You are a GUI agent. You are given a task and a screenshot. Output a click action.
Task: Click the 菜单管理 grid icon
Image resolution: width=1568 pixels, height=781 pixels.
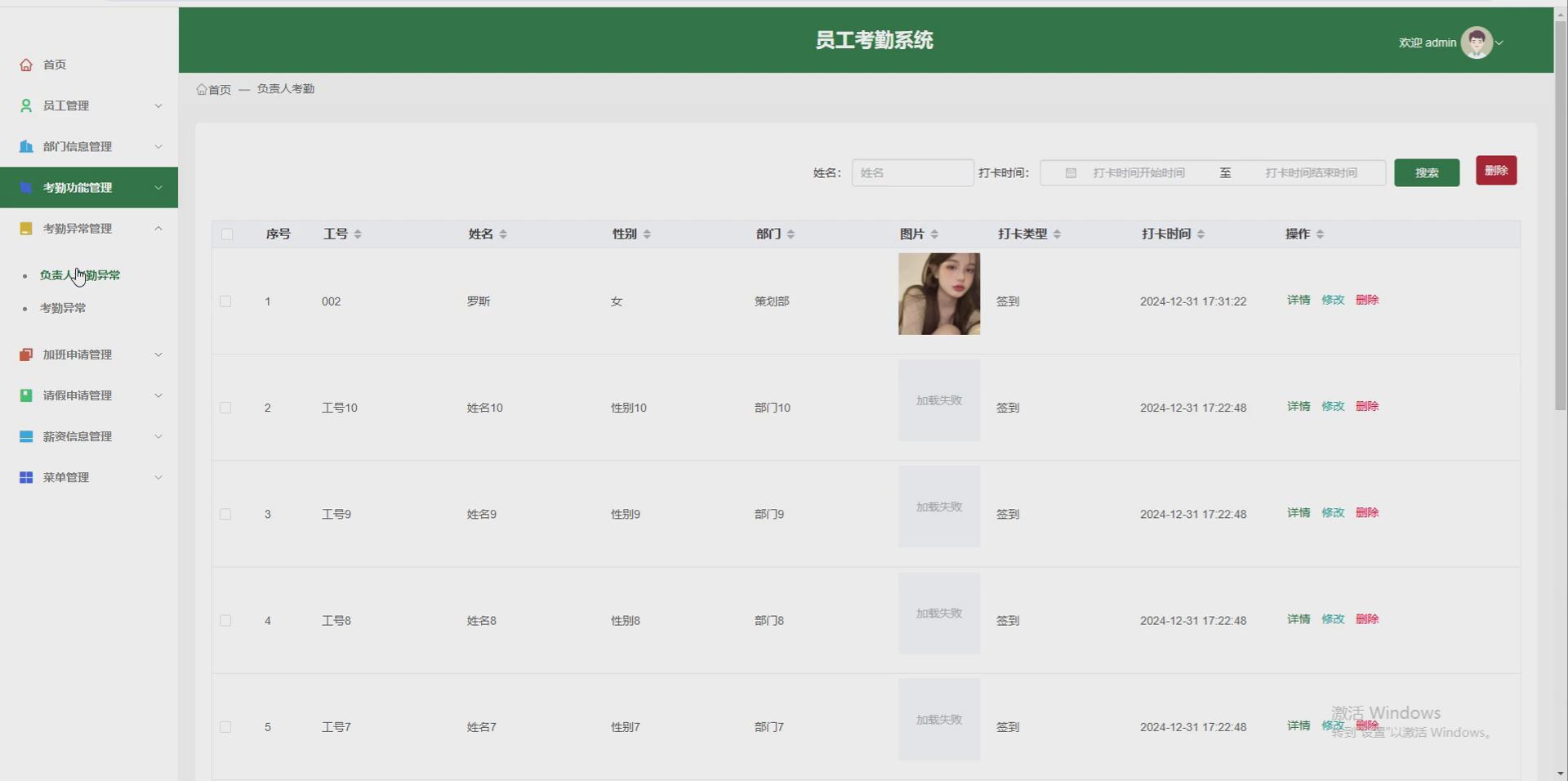coord(26,477)
